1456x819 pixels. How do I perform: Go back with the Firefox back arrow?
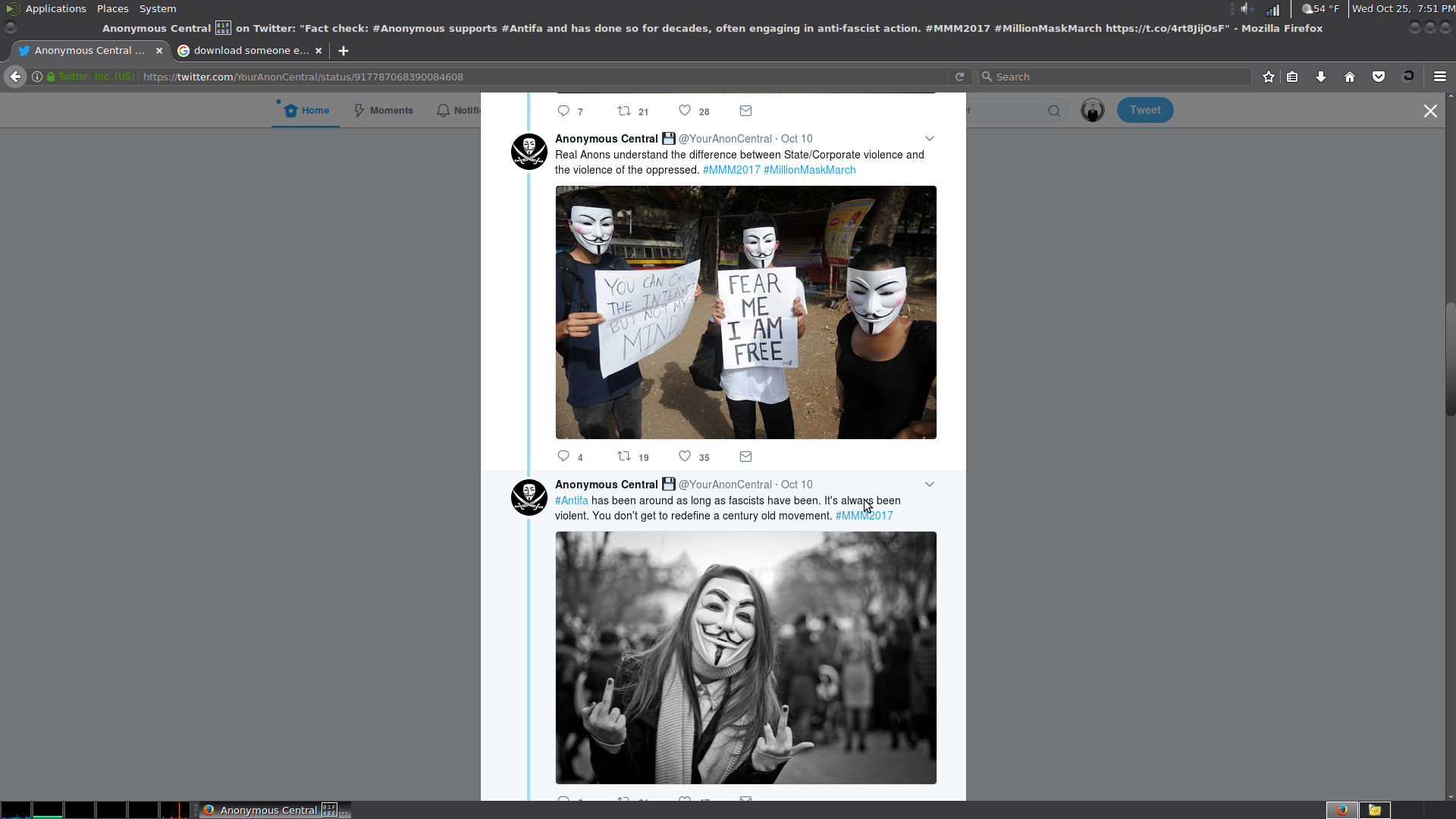15,77
